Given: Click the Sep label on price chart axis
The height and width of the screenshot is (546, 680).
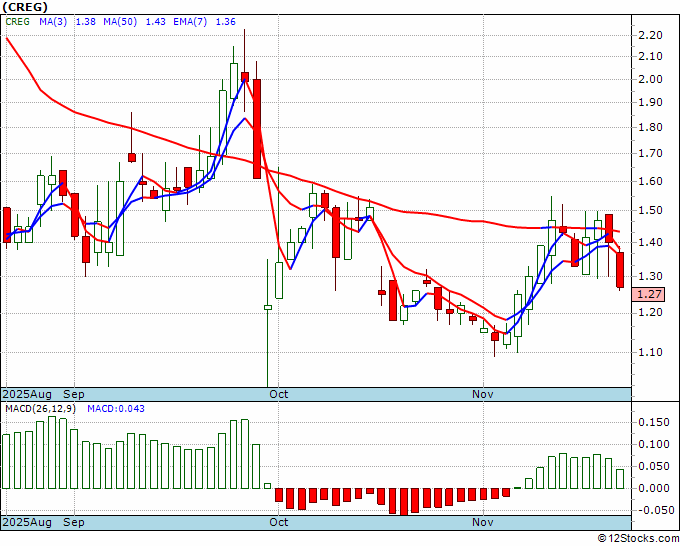Looking at the screenshot, I should click(x=74, y=394).
